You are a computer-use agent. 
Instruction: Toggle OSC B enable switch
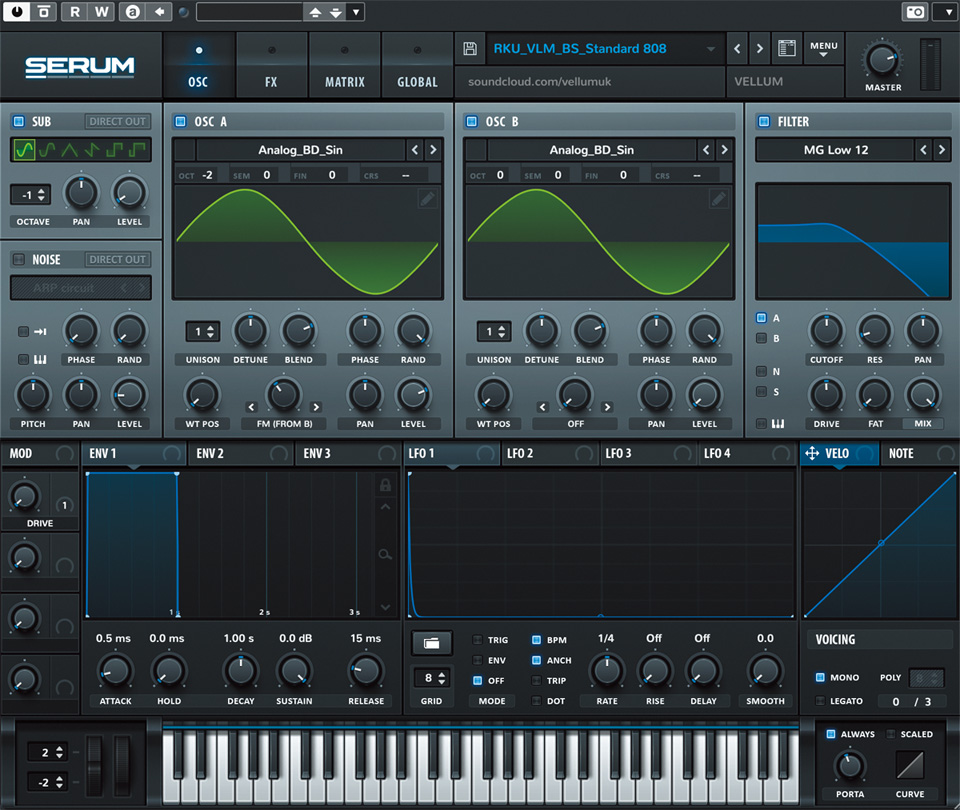point(471,121)
